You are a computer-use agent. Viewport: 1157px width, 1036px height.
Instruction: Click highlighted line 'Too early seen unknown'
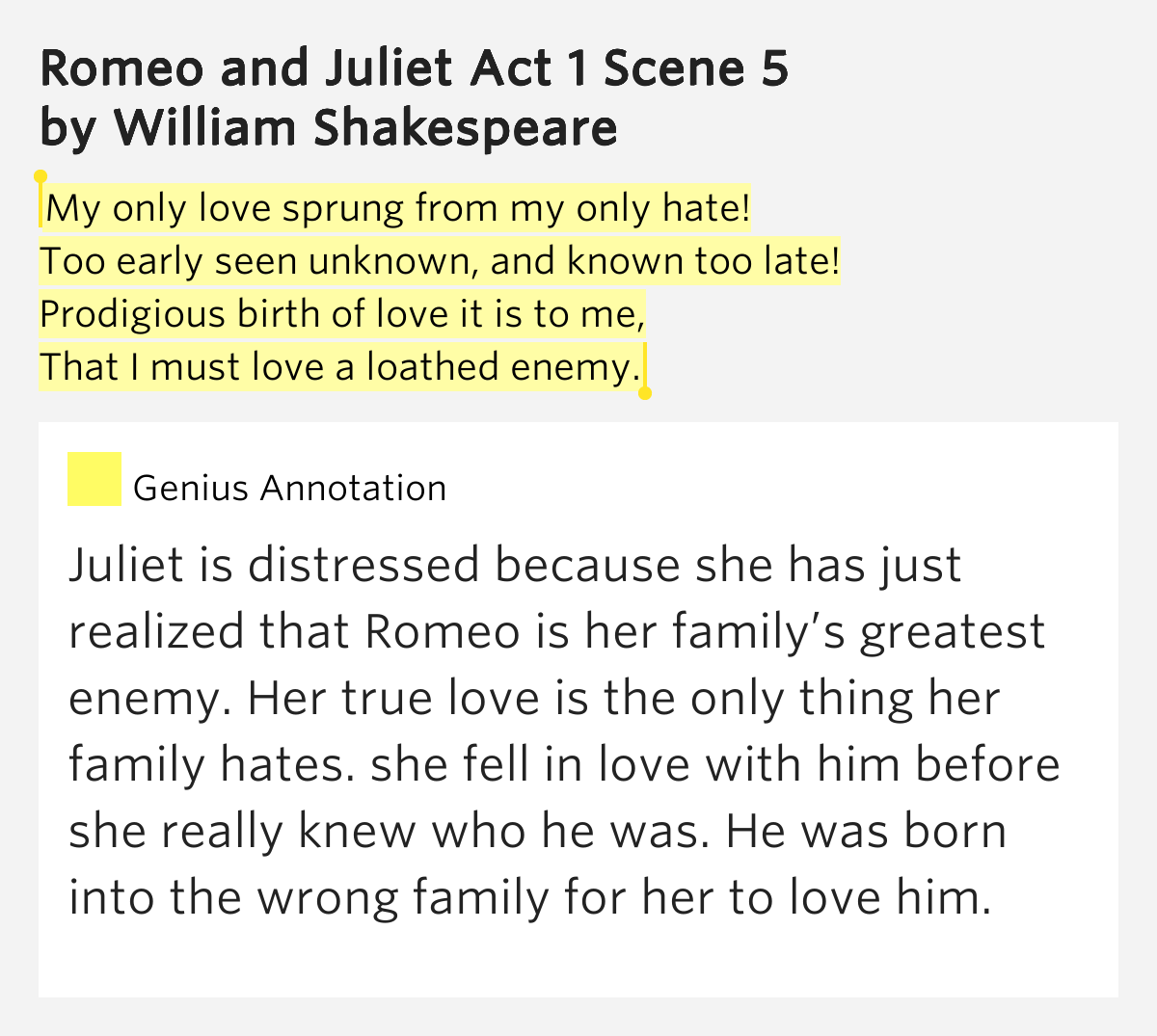coord(440,261)
